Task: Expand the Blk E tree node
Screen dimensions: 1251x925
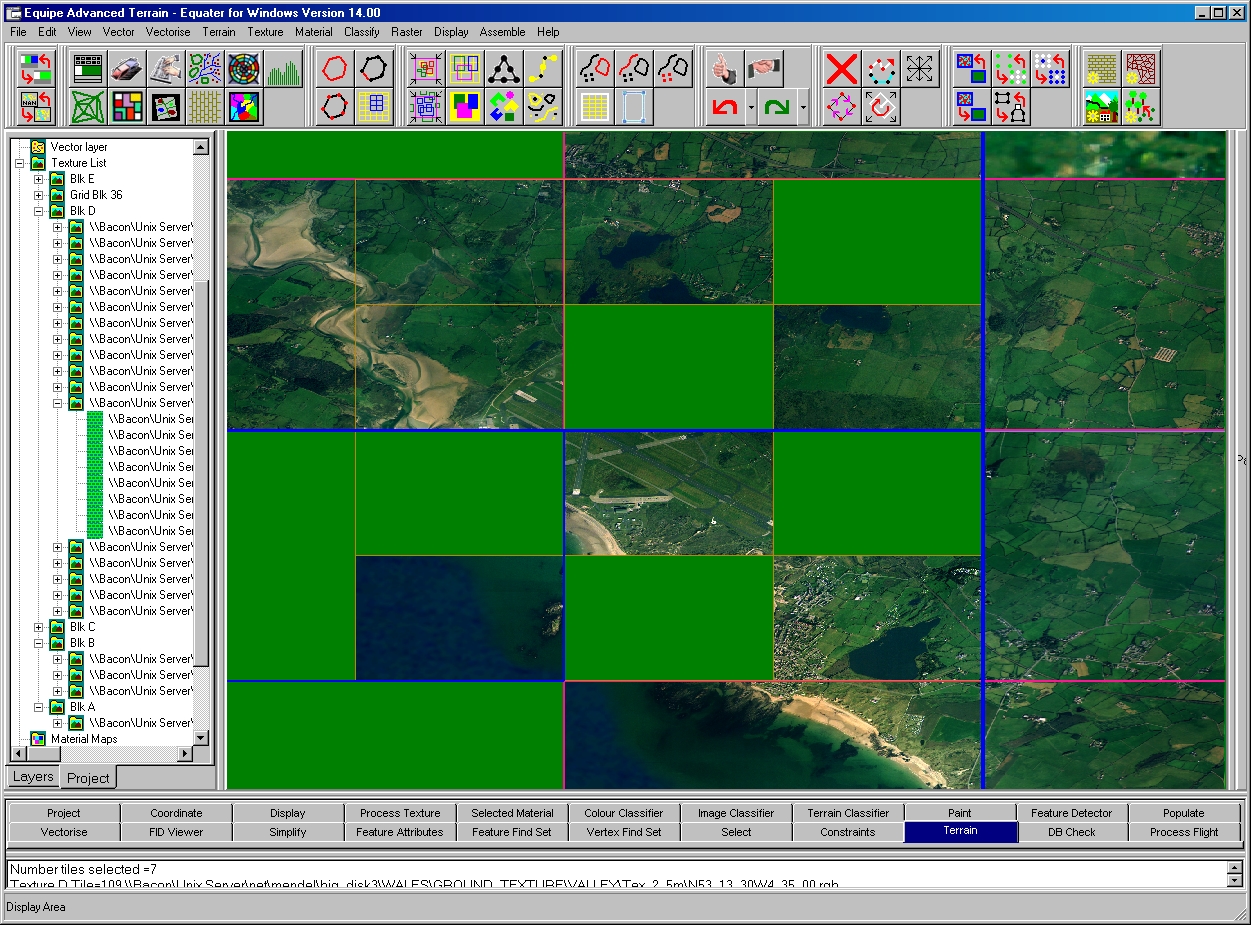Action: [39, 179]
